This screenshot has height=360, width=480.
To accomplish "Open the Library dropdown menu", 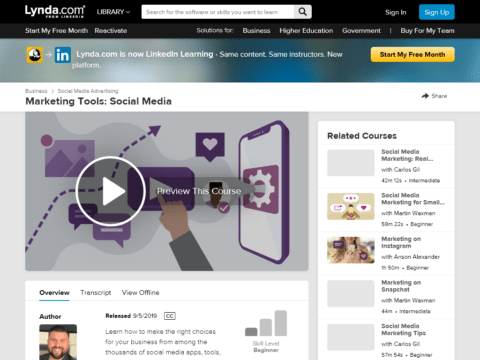I will pyautogui.click(x=113, y=12).
